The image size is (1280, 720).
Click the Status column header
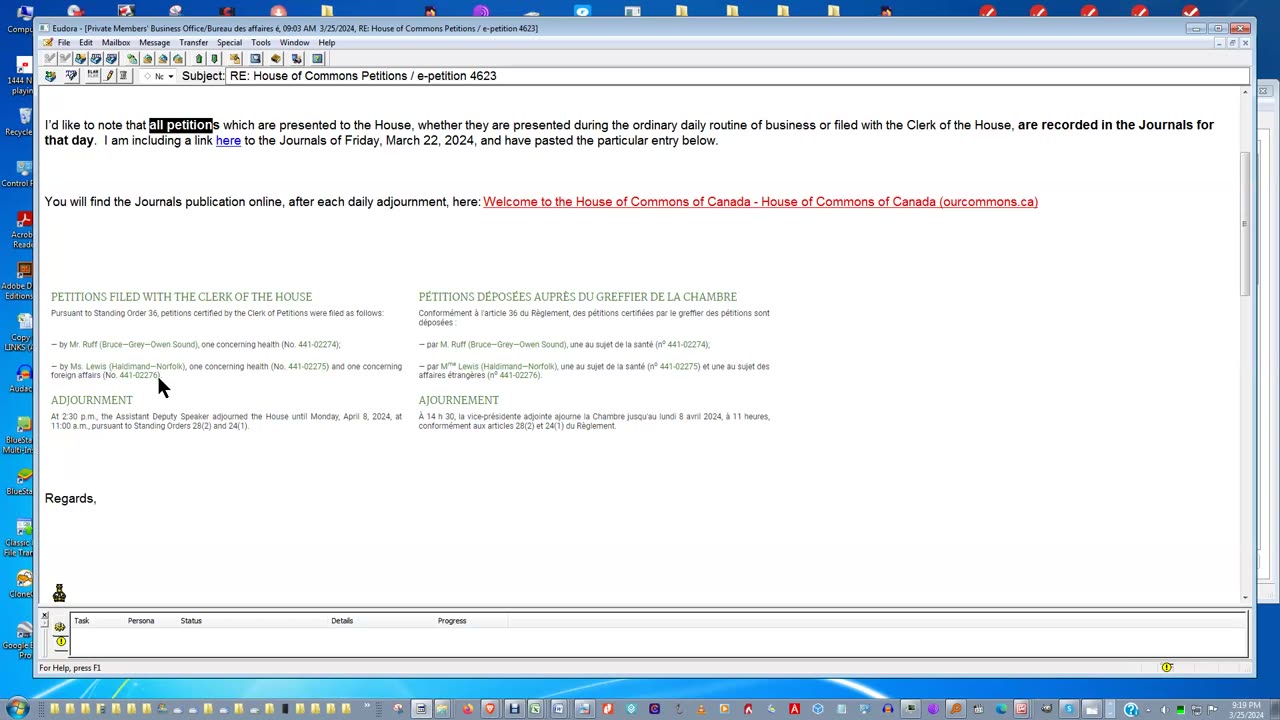(x=191, y=621)
